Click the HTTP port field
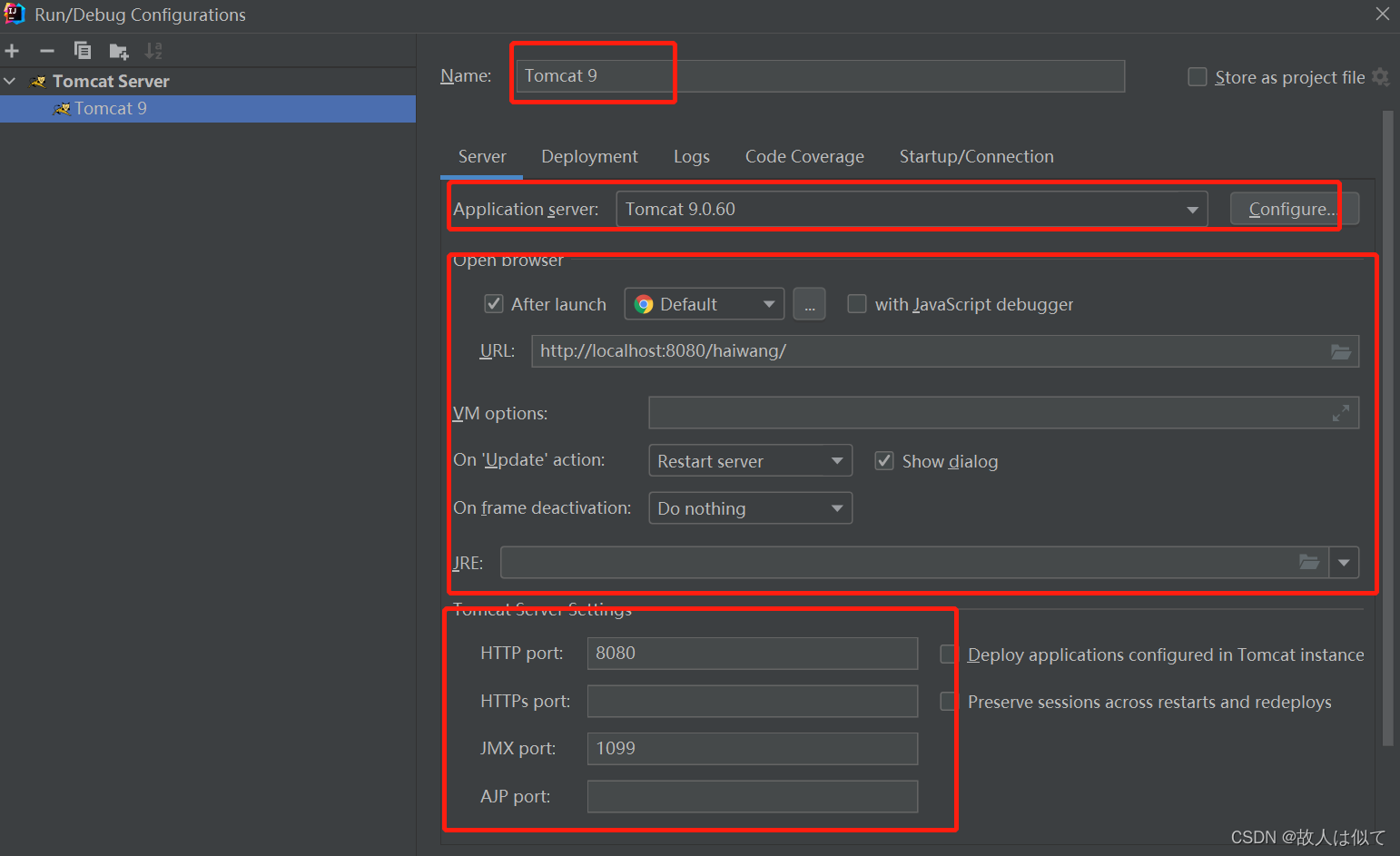 752,654
